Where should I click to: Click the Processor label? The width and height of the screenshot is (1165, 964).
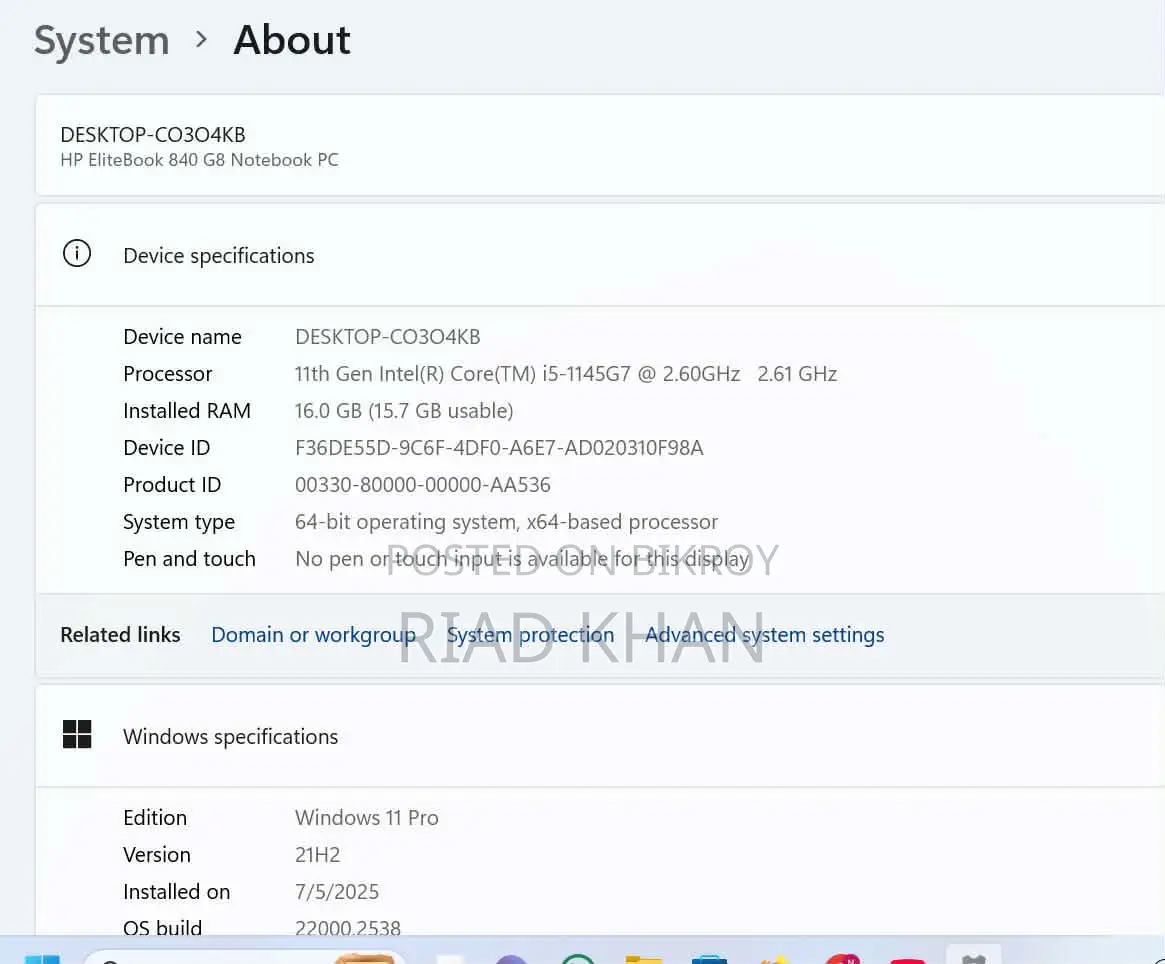pos(168,374)
